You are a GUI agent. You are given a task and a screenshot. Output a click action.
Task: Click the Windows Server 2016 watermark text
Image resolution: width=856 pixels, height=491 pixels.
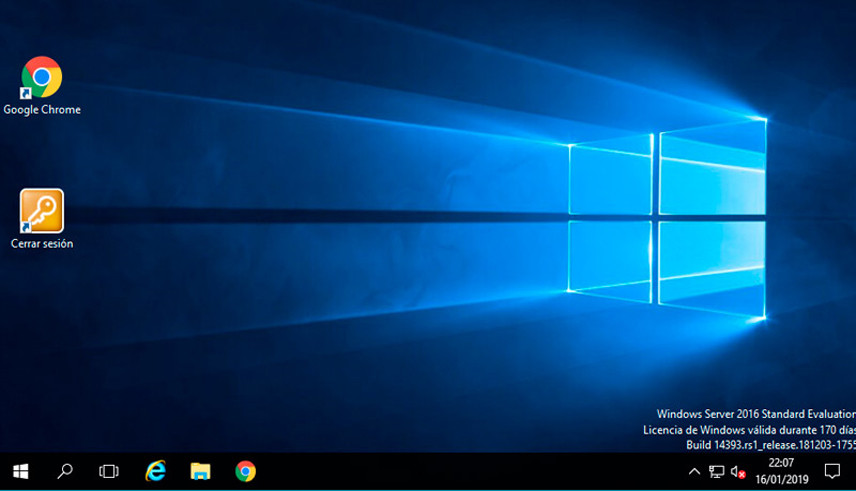[755, 414]
